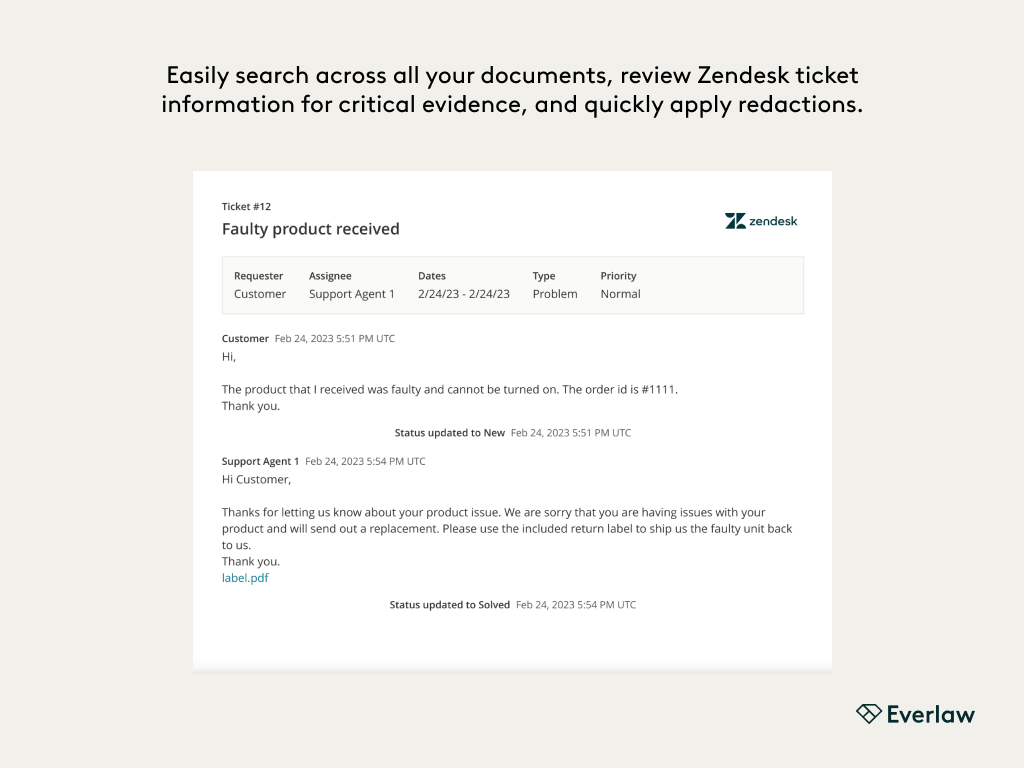Select the Status updated to New entry
The image size is (1024, 768).
tap(450, 433)
